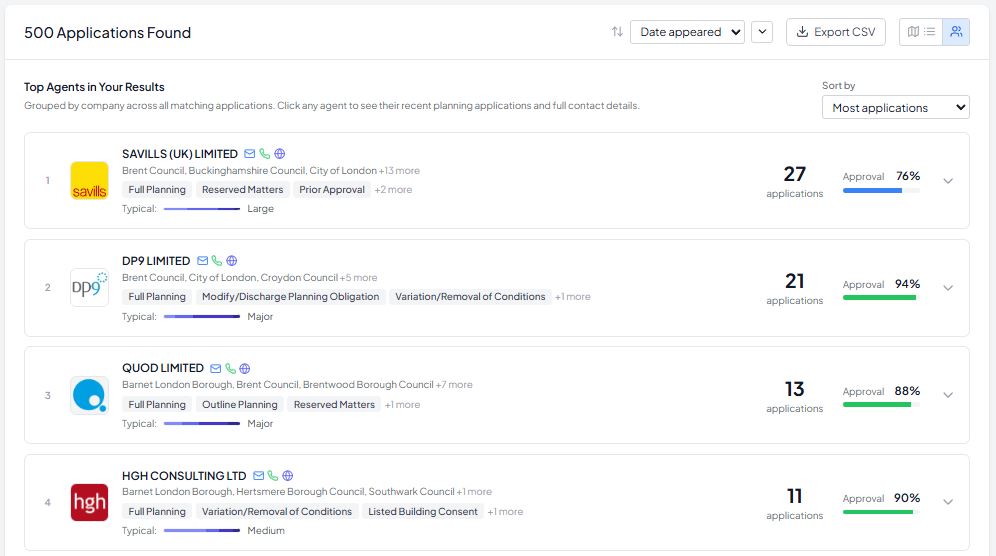Click +1 more councils for HGH Consulting
The width and height of the screenshot is (996, 556).
coord(474,492)
